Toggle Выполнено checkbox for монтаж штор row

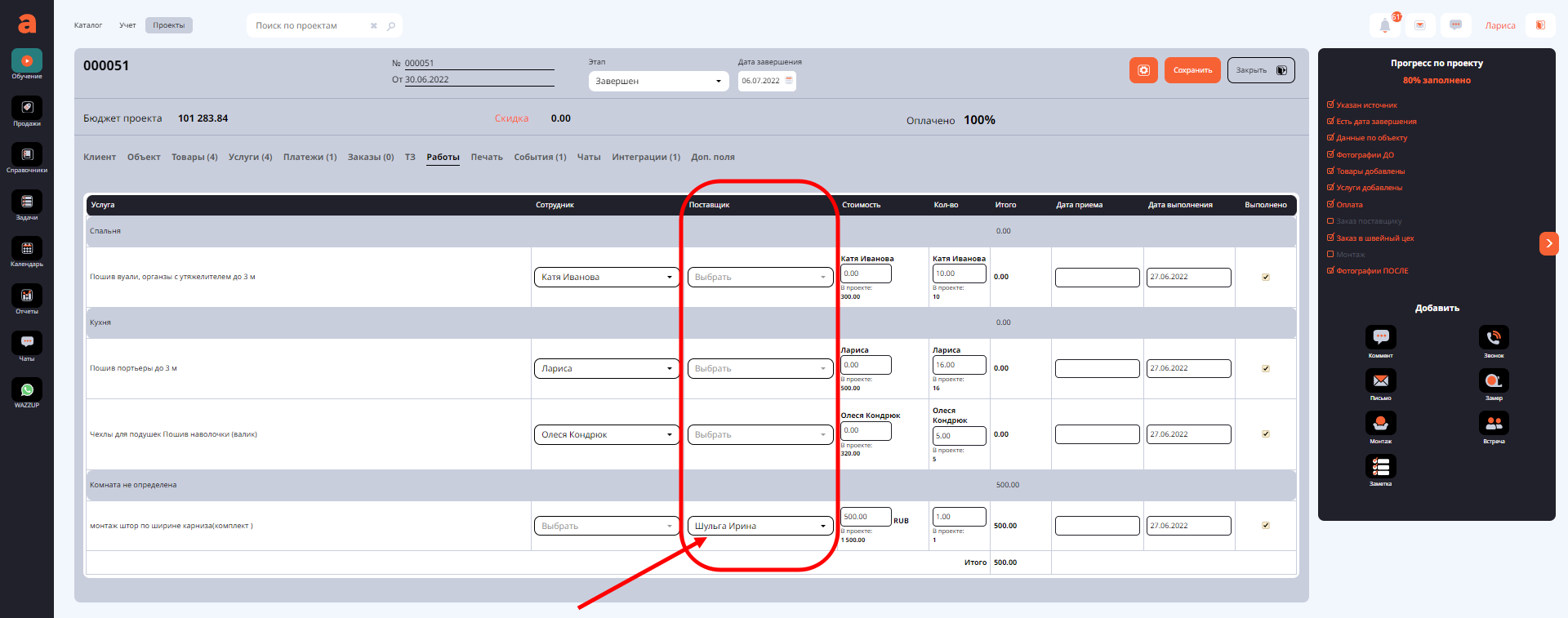pyautogui.click(x=1266, y=526)
